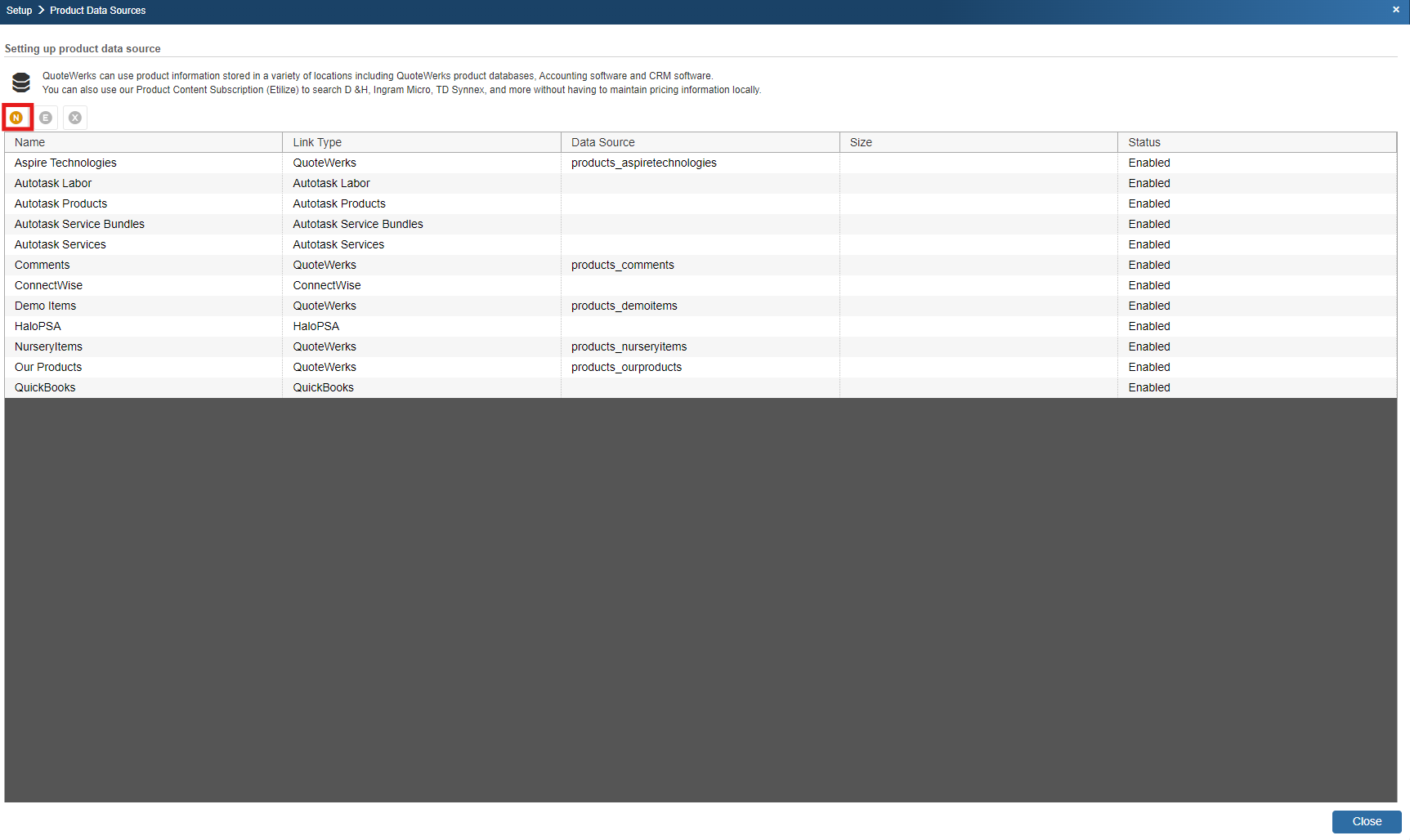Viewport: 1410px width, 840px height.
Task: Sort by the Link Type column header
Action: [422, 142]
